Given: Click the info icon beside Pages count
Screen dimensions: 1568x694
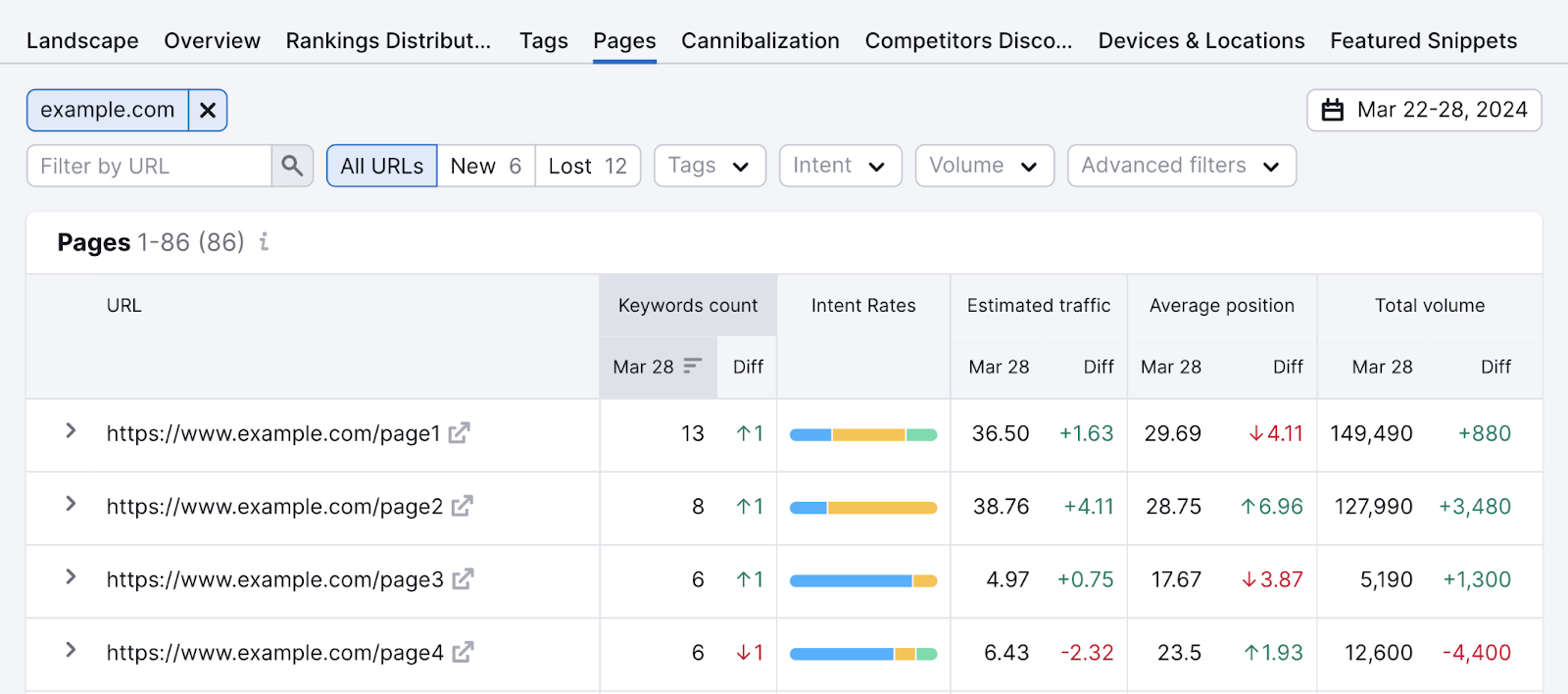Looking at the screenshot, I should point(264,242).
